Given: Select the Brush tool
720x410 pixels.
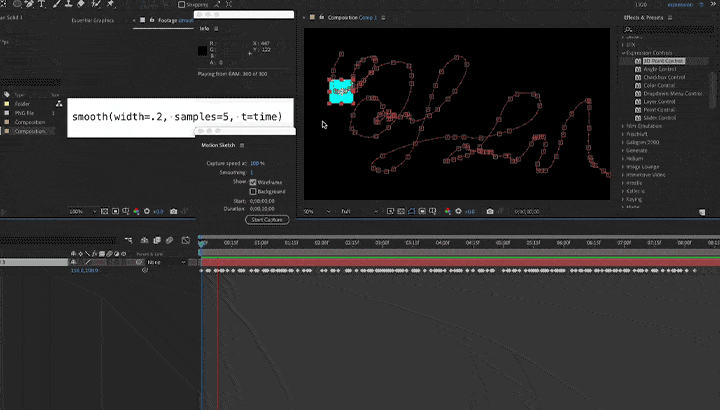Looking at the screenshot, I should (x=57, y=4).
